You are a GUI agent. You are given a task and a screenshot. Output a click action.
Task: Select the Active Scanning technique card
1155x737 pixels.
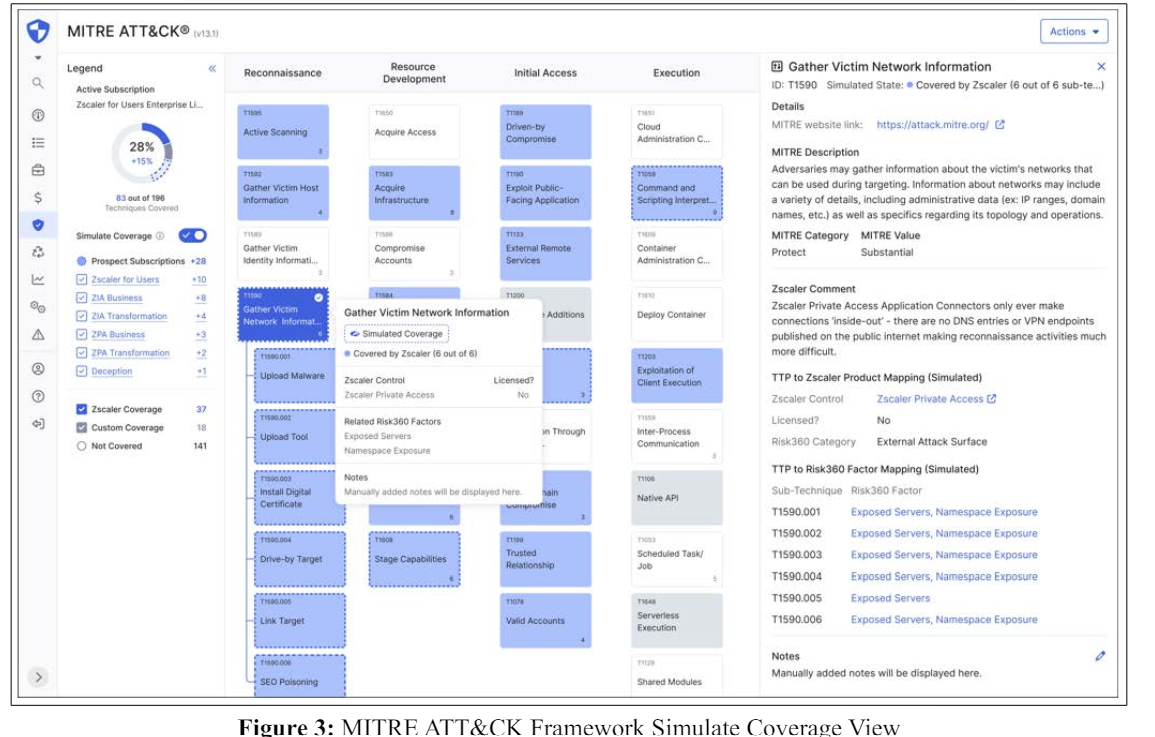point(283,132)
